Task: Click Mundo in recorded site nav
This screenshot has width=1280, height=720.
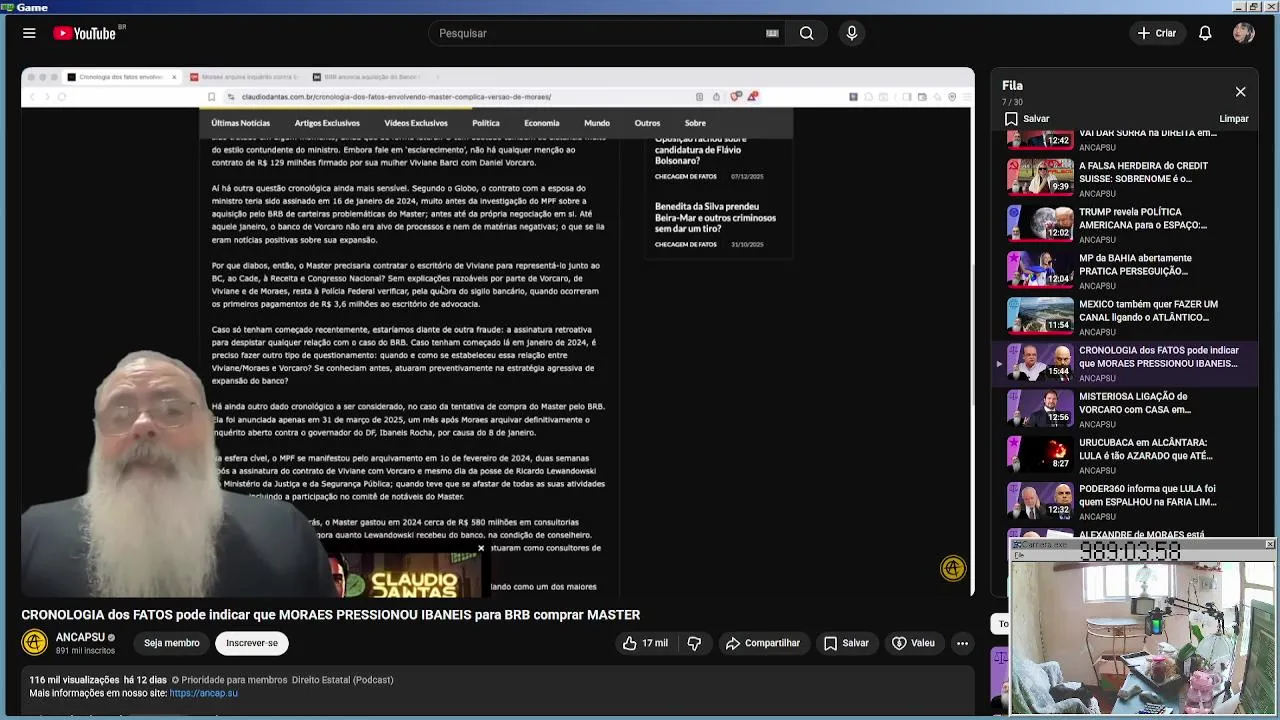Action: point(597,123)
